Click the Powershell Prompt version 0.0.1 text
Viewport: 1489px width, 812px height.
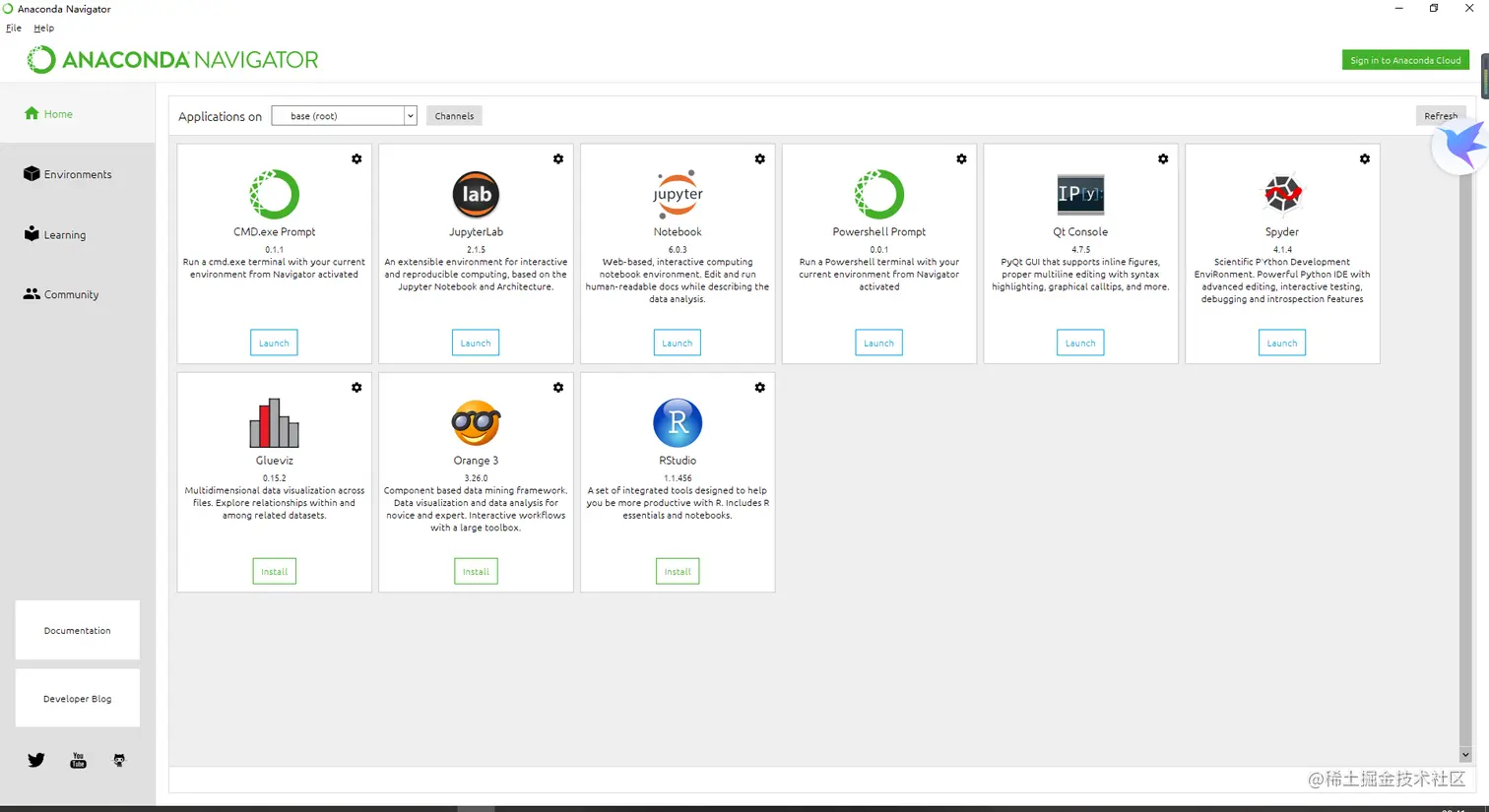click(879, 250)
